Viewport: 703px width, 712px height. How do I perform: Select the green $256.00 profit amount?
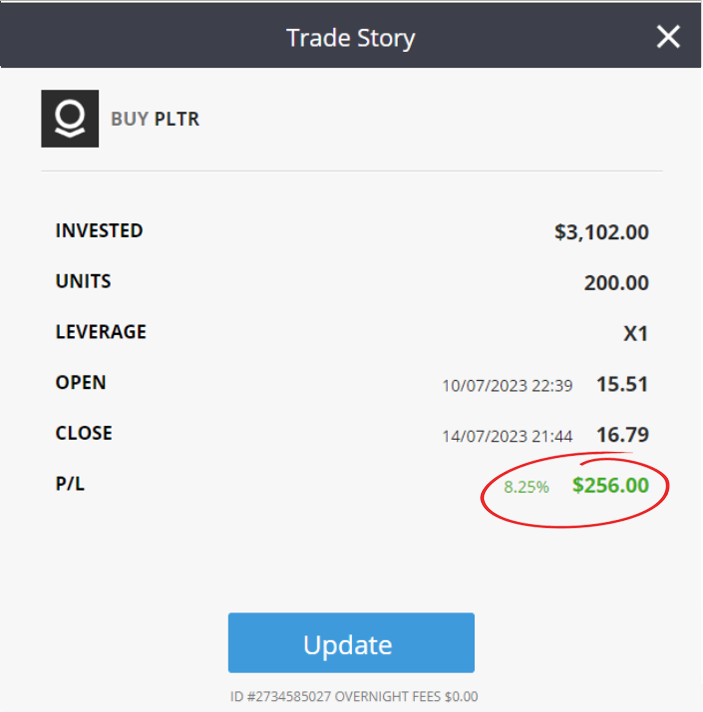point(610,486)
